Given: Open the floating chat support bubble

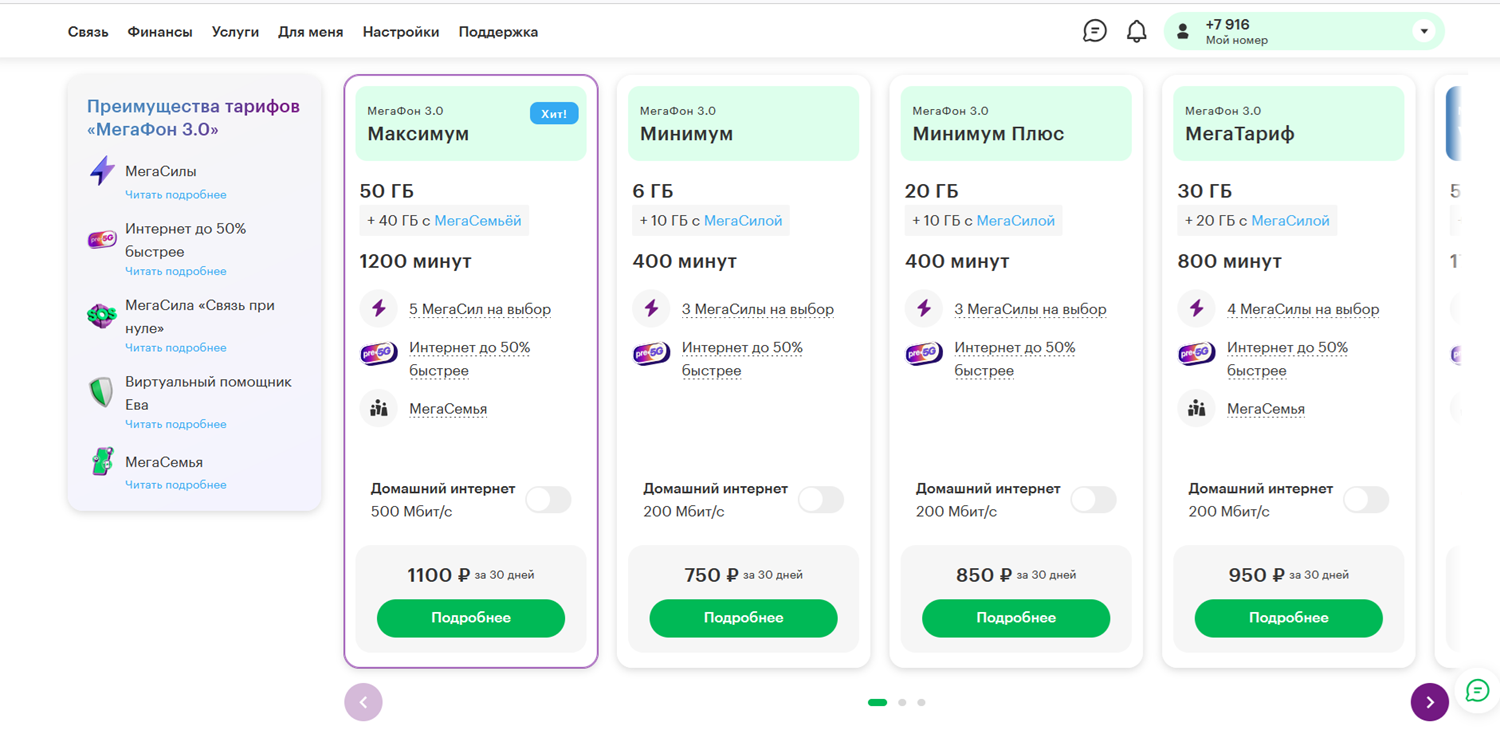Looking at the screenshot, I should tap(1477, 691).
